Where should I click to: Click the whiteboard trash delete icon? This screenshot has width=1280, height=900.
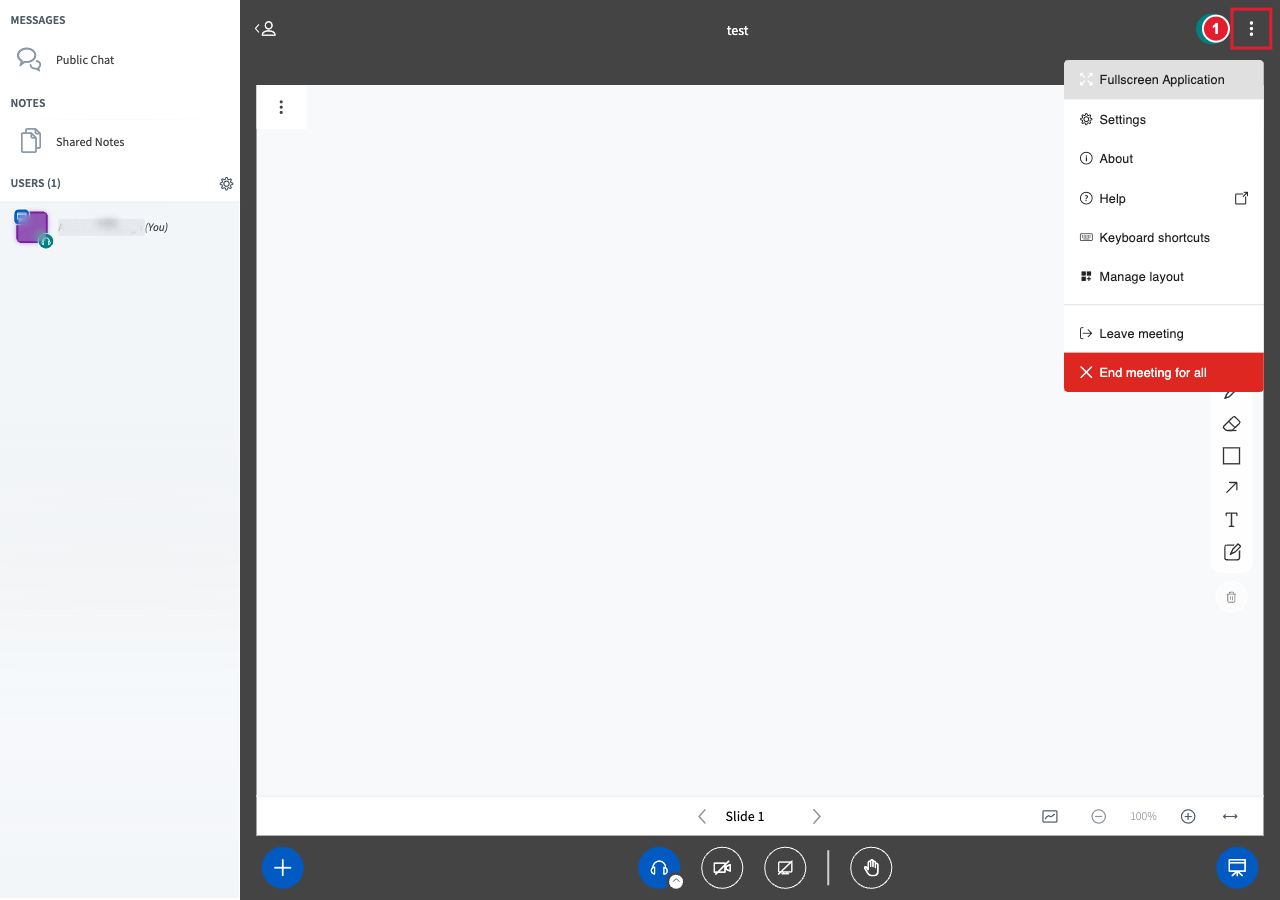coord(1231,597)
